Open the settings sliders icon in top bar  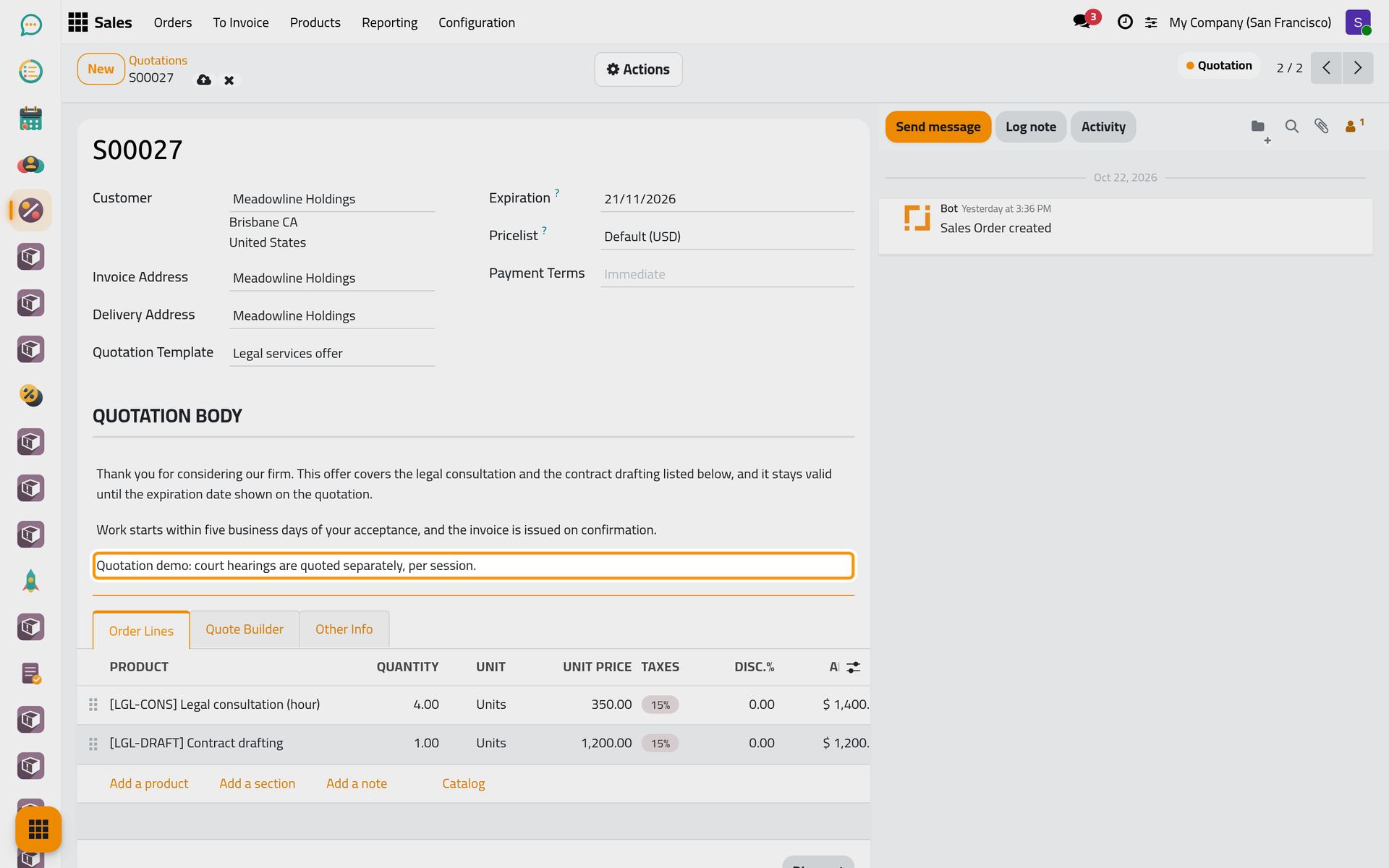coord(1151,23)
